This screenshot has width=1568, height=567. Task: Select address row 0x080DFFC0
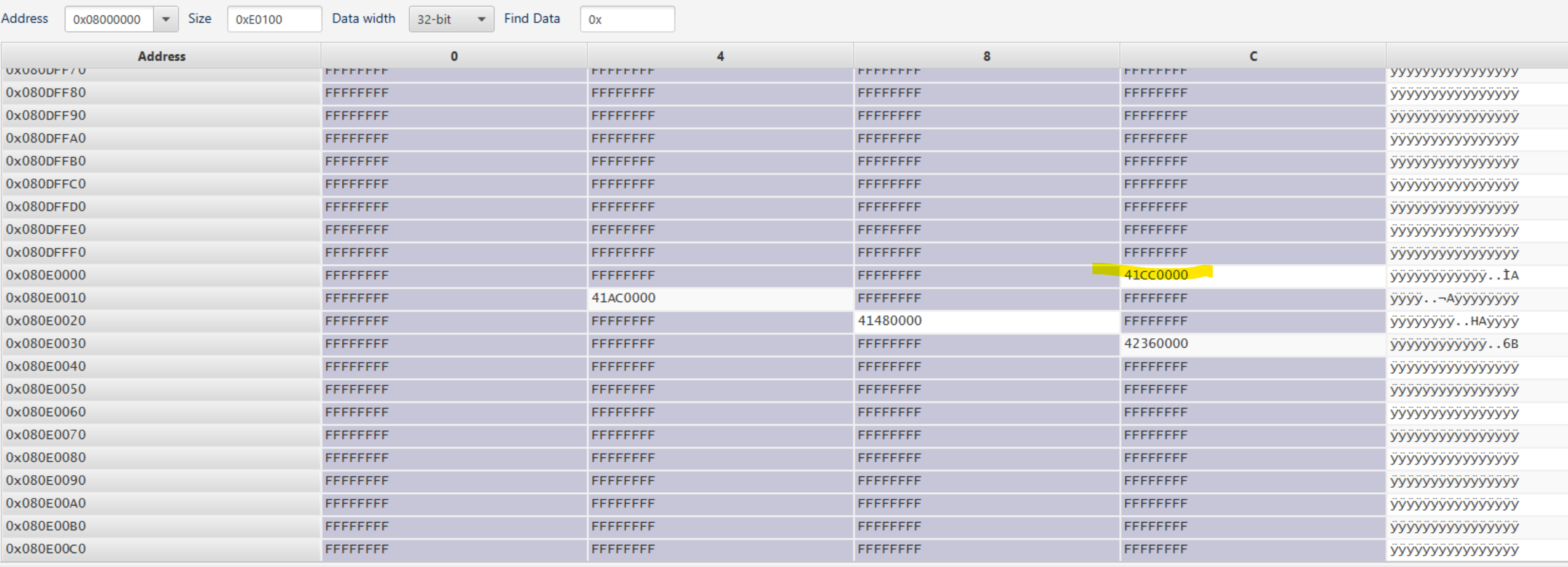click(x=161, y=184)
